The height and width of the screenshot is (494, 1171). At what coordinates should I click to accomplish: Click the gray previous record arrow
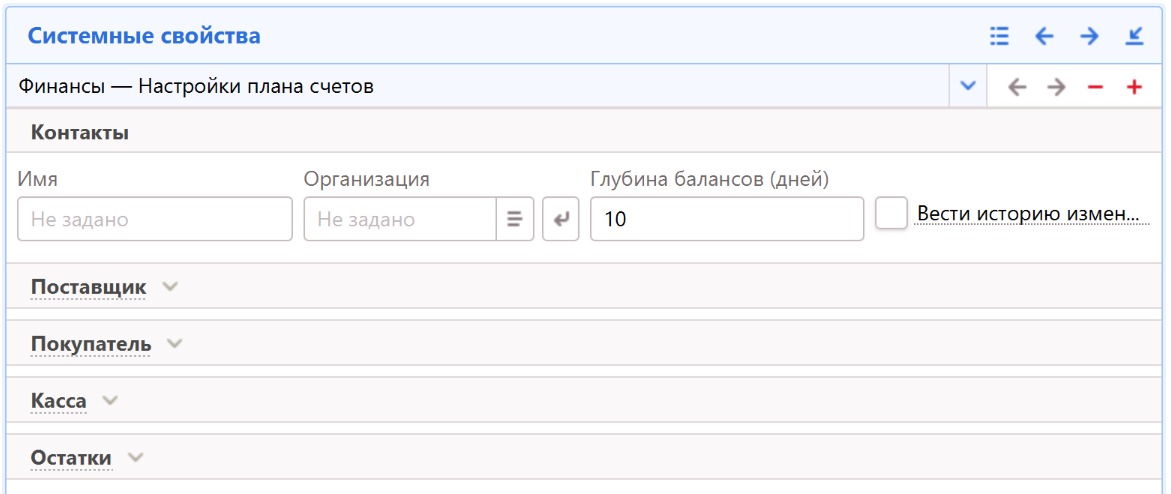[1017, 87]
